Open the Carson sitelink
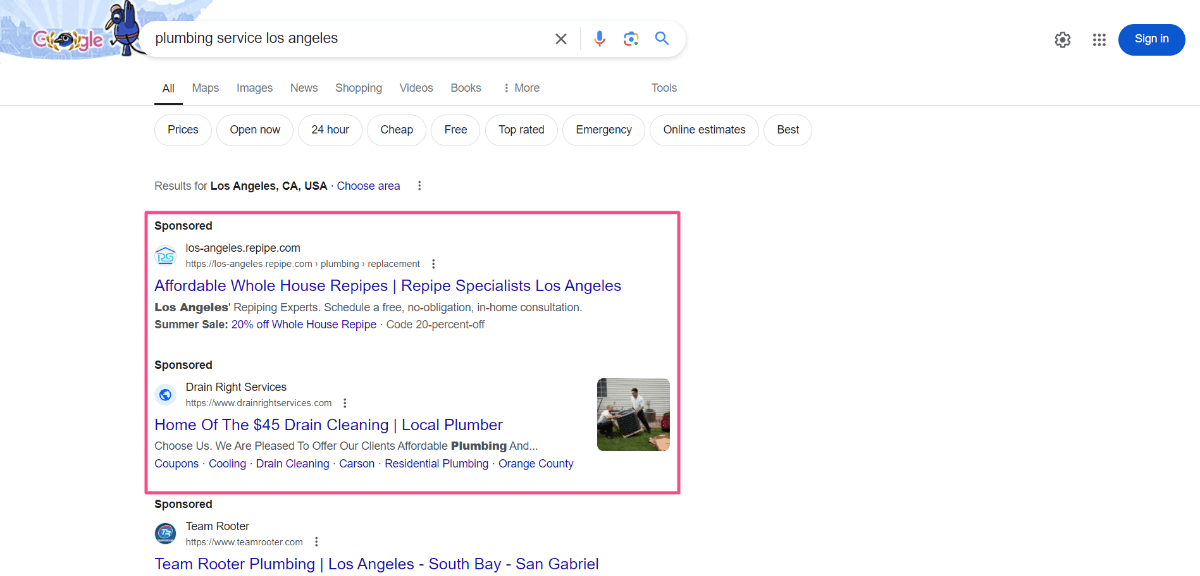 tap(357, 464)
